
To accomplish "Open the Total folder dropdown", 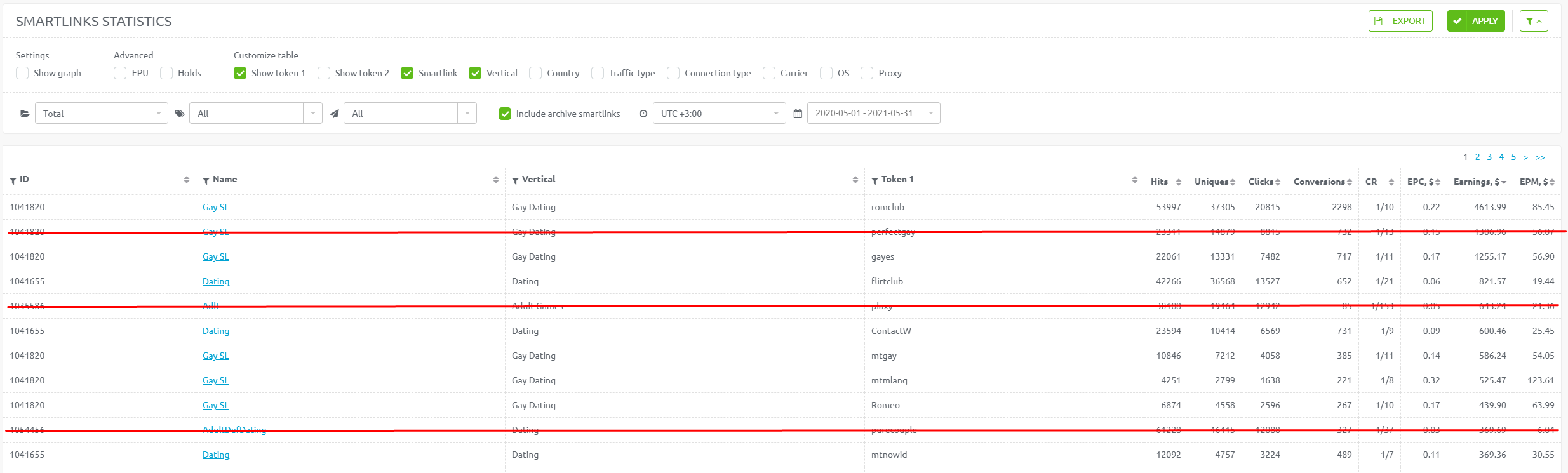I will pyautogui.click(x=102, y=114).
